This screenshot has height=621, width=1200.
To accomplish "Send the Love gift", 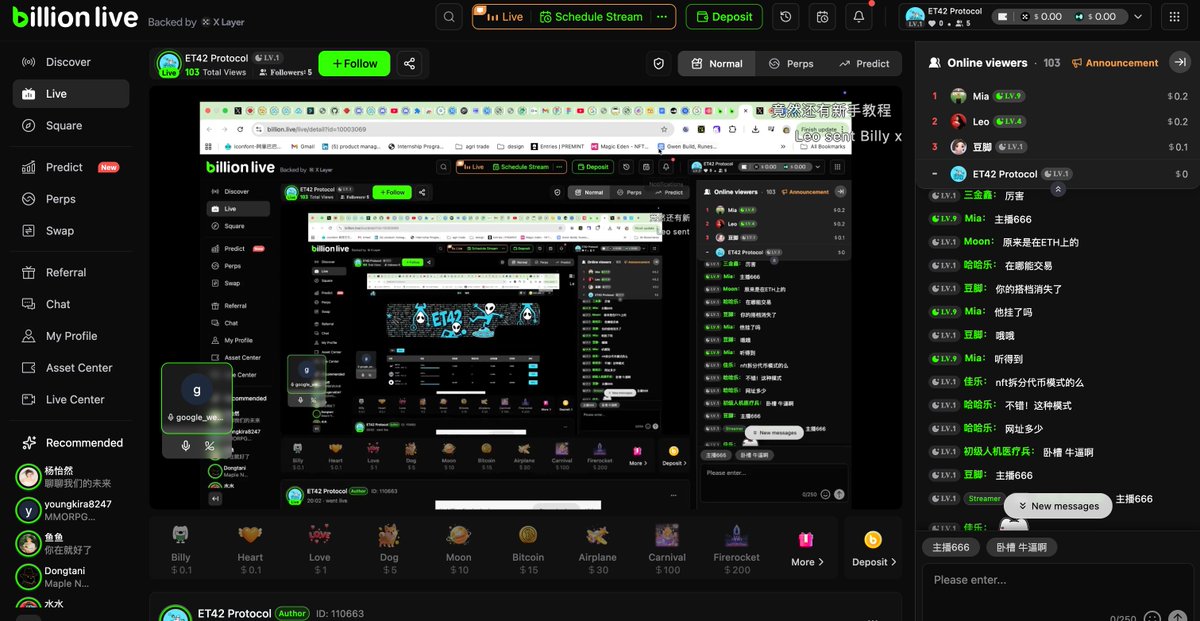I will click(x=320, y=548).
